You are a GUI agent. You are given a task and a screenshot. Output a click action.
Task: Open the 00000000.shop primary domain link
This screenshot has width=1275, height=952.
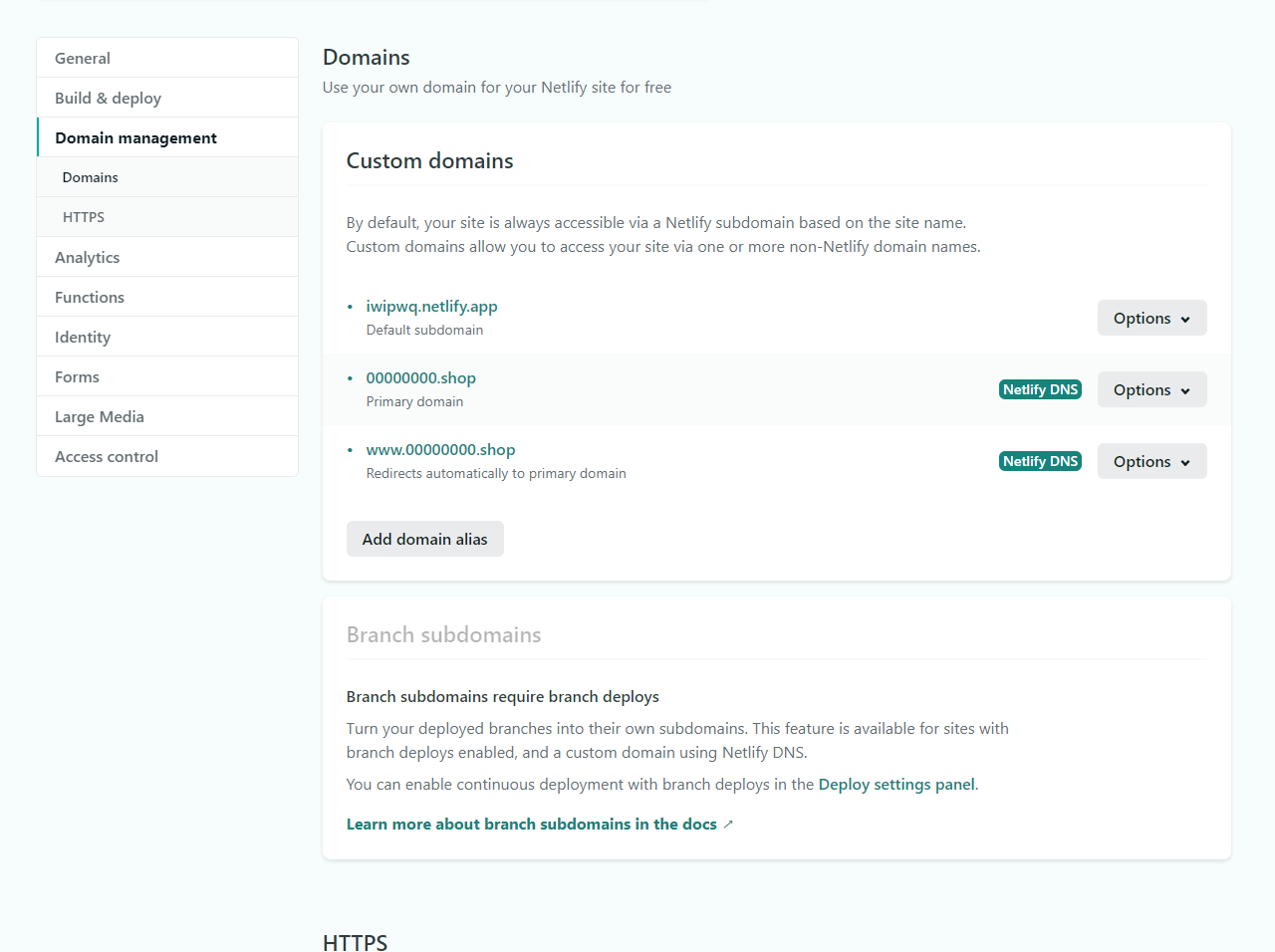coord(420,378)
